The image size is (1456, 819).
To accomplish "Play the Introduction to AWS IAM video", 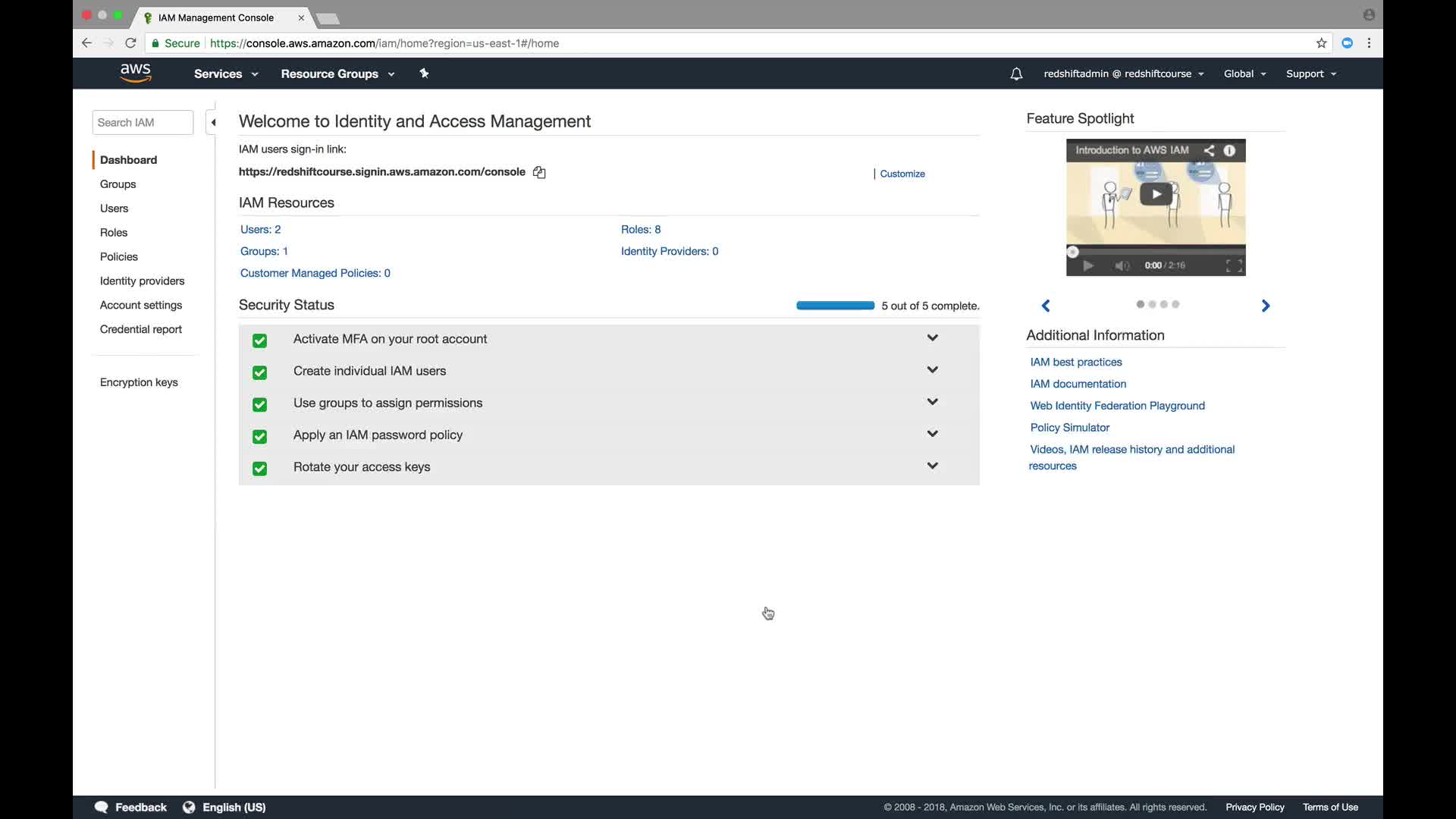I will coord(1156,194).
